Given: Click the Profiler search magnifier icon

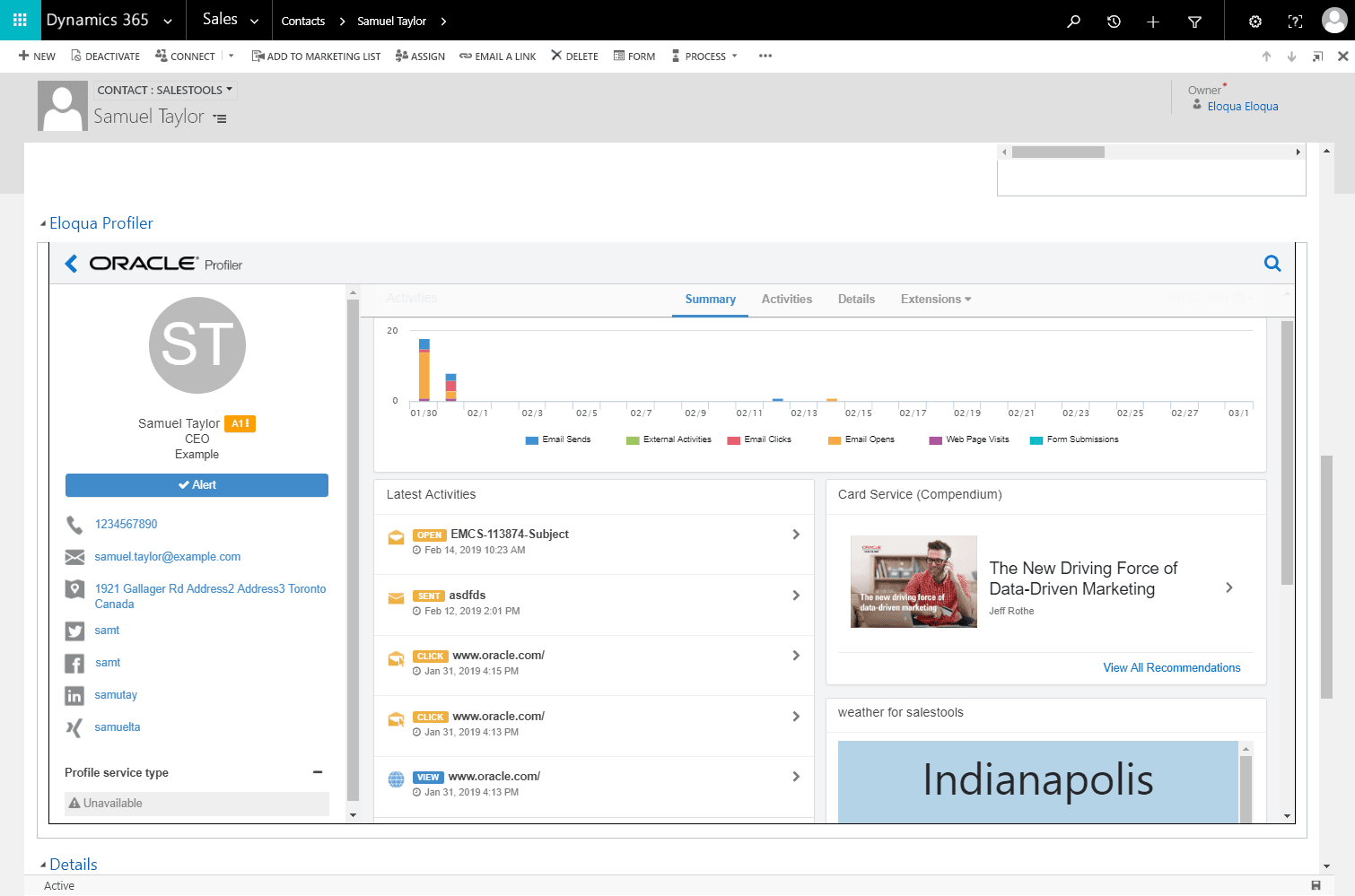Looking at the screenshot, I should (1272, 264).
